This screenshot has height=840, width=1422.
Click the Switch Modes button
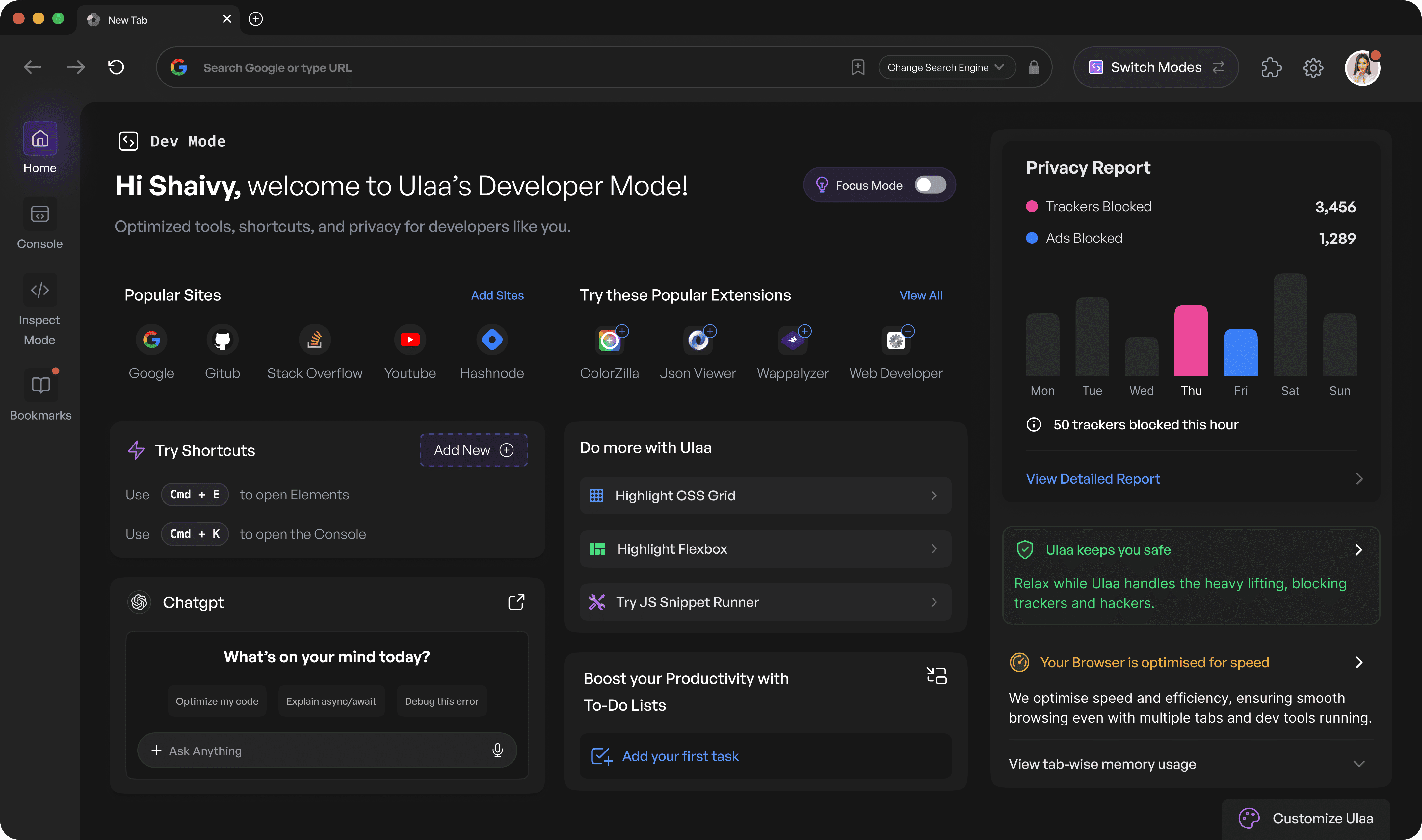tap(1156, 67)
